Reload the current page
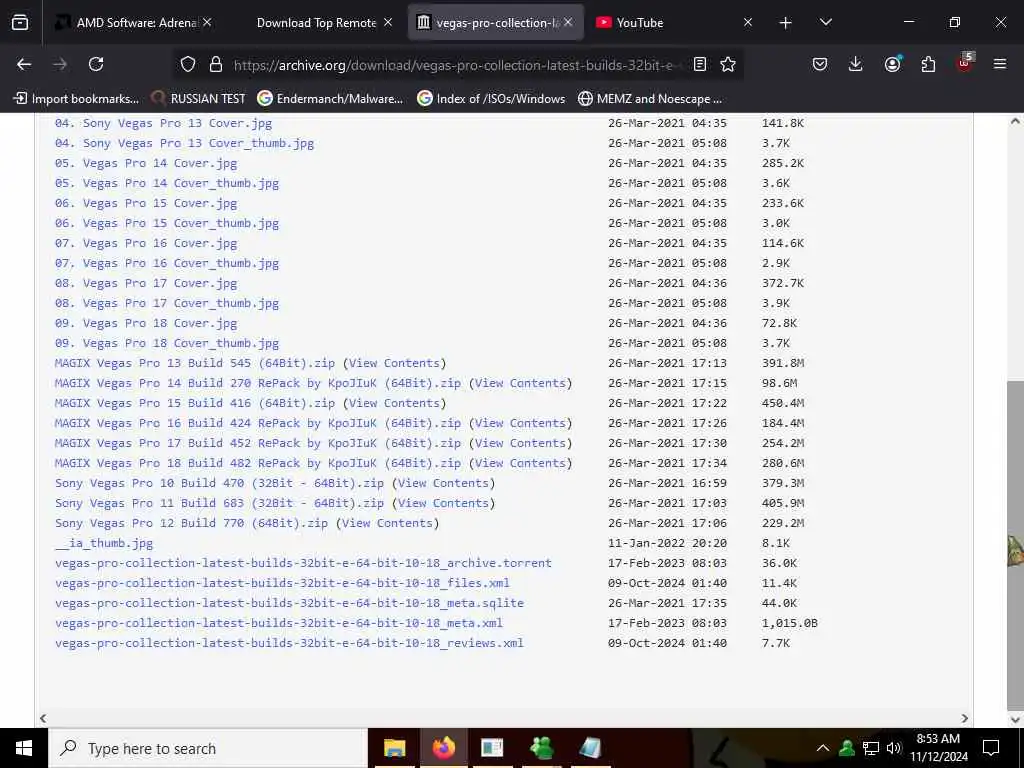Viewport: 1024px width, 768px height. click(x=96, y=64)
